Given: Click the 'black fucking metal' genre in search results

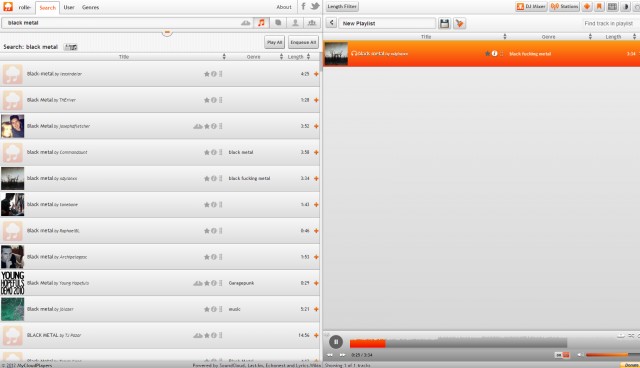Looking at the screenshot, I should (249, 178).
